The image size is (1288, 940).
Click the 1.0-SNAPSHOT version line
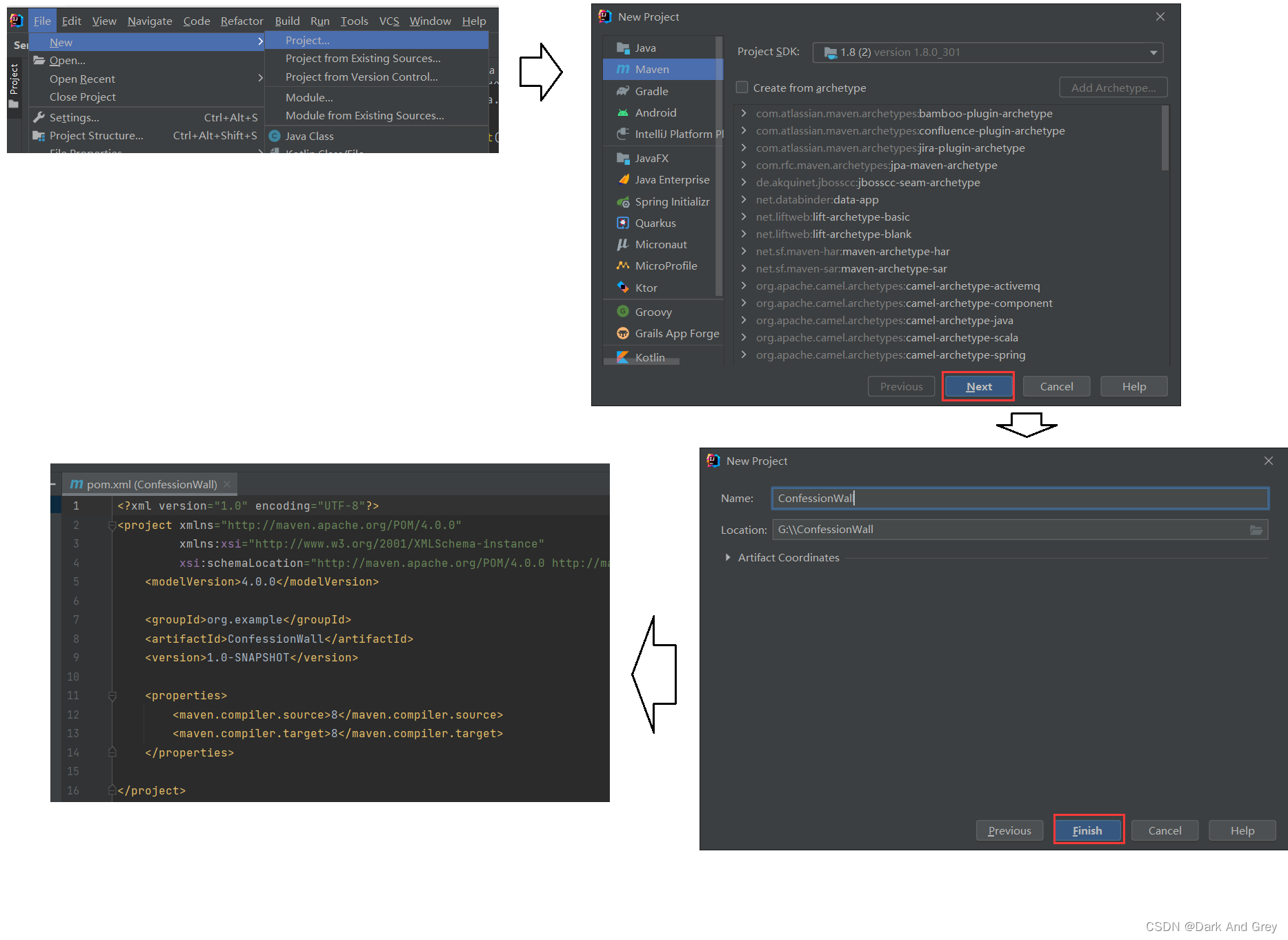pos(251,657)
